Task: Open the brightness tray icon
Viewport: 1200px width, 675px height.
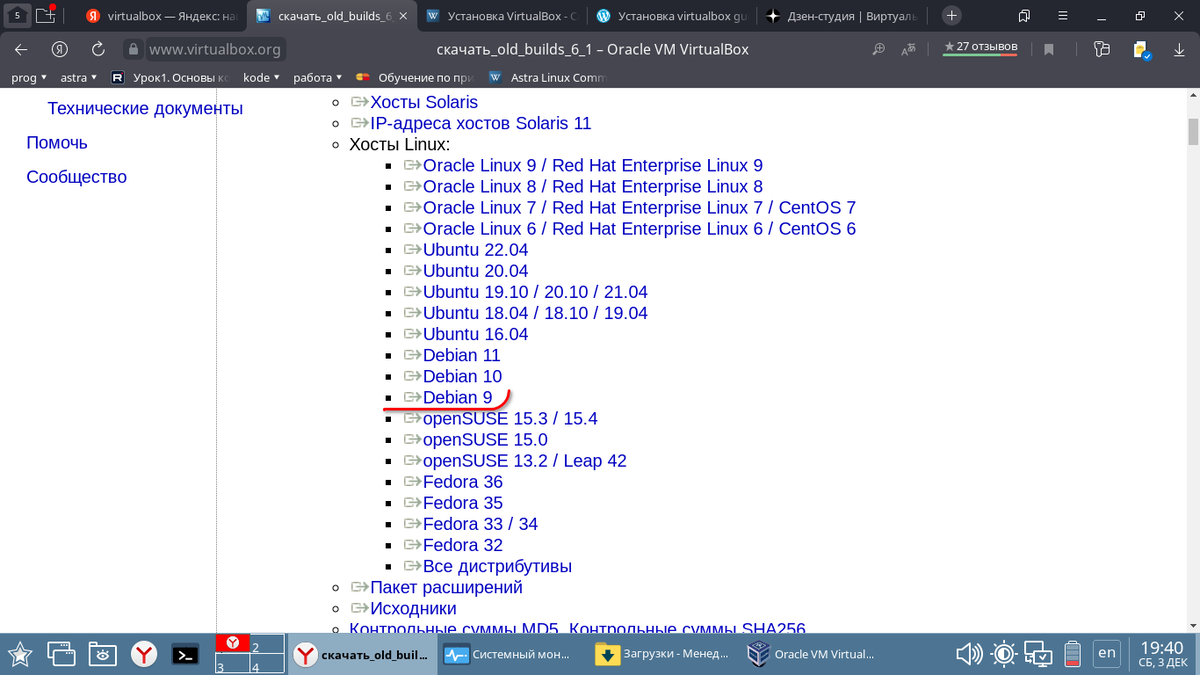Action: click(1004, 655)
